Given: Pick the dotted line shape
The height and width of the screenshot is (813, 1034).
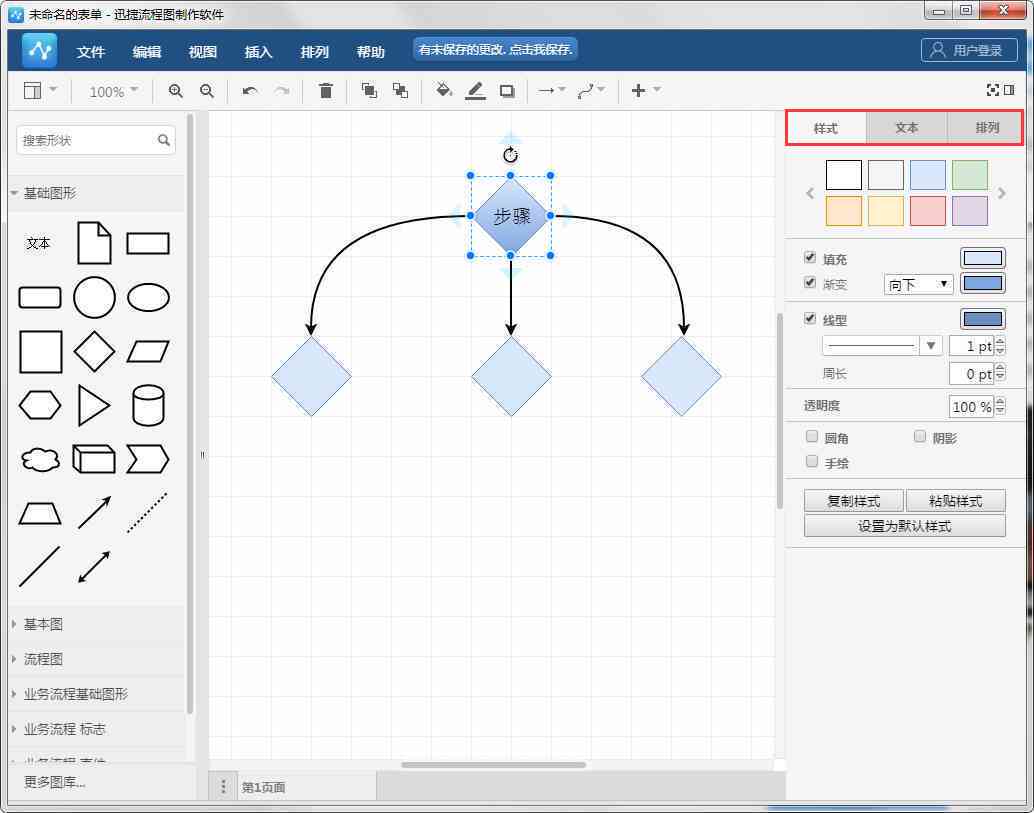Looking at the screenshot, I should point(148,513).
